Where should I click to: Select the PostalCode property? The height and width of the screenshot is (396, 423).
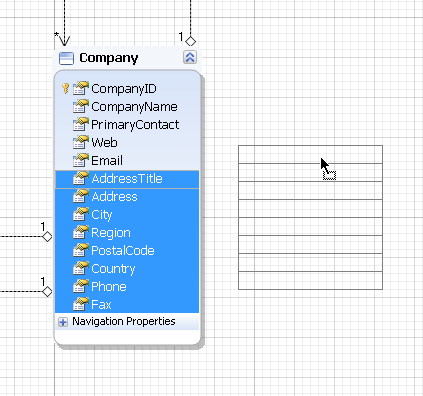pos(127,251)
